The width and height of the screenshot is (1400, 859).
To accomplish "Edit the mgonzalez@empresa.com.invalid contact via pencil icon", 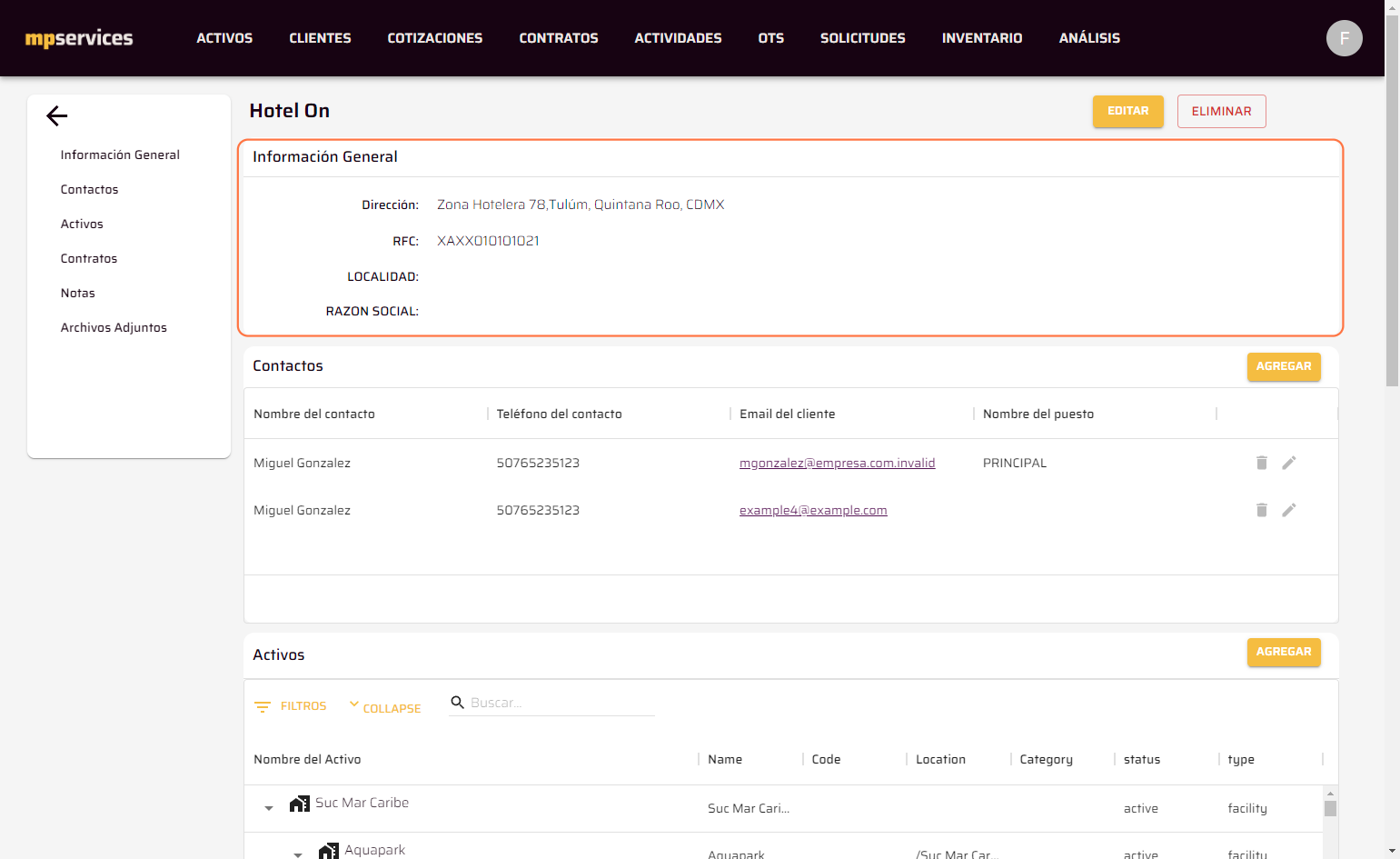I will (1288, 463).
